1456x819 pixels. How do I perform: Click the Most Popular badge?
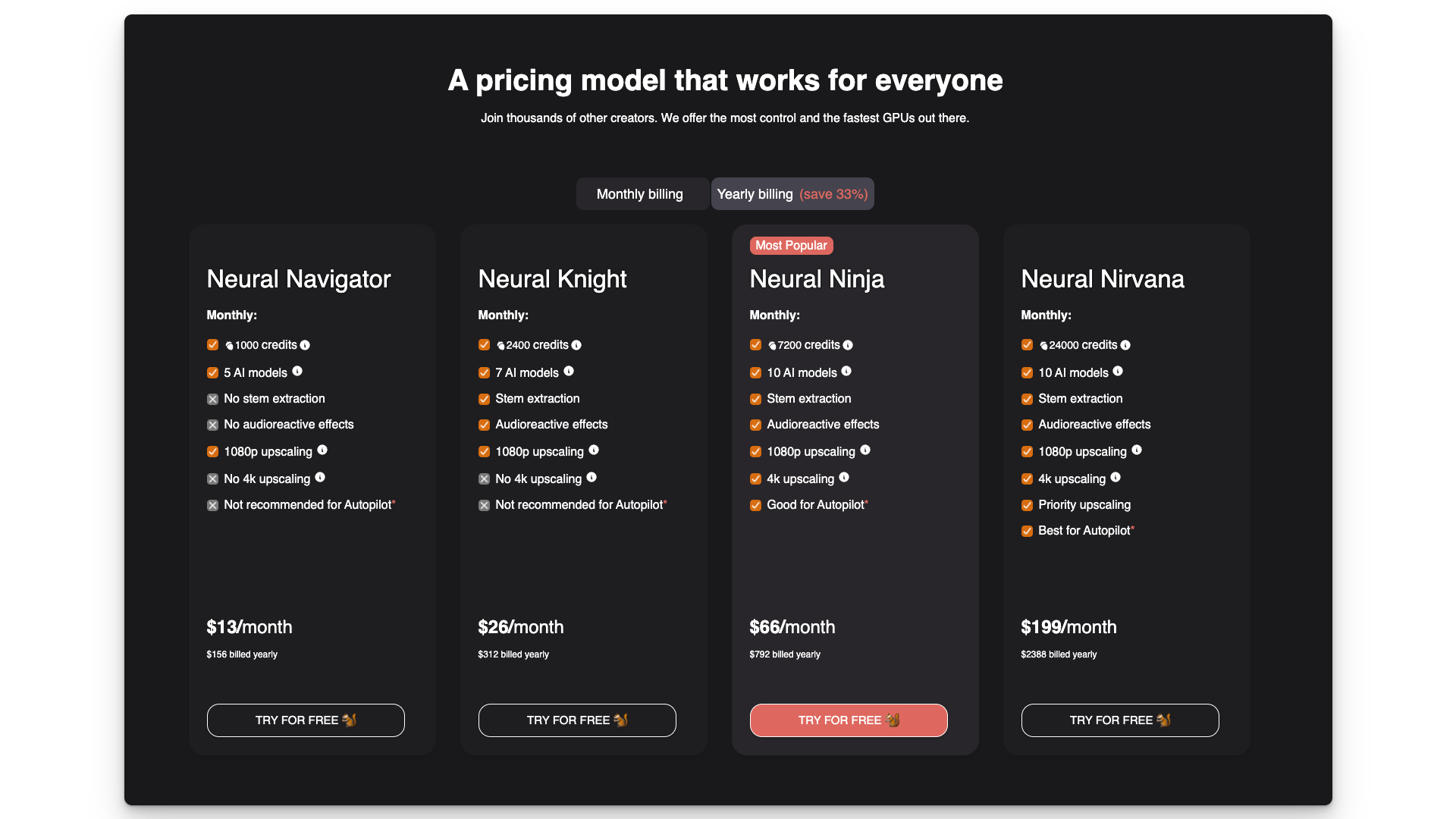(791, 246)
